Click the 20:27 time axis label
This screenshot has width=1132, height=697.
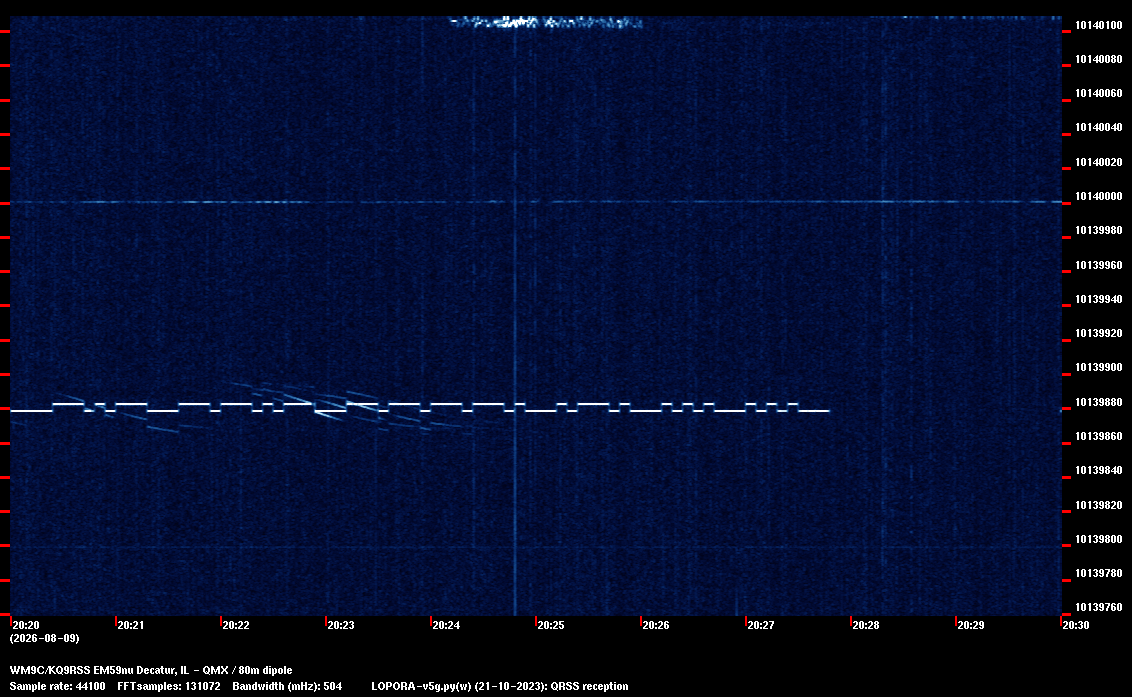coord(761,625)
